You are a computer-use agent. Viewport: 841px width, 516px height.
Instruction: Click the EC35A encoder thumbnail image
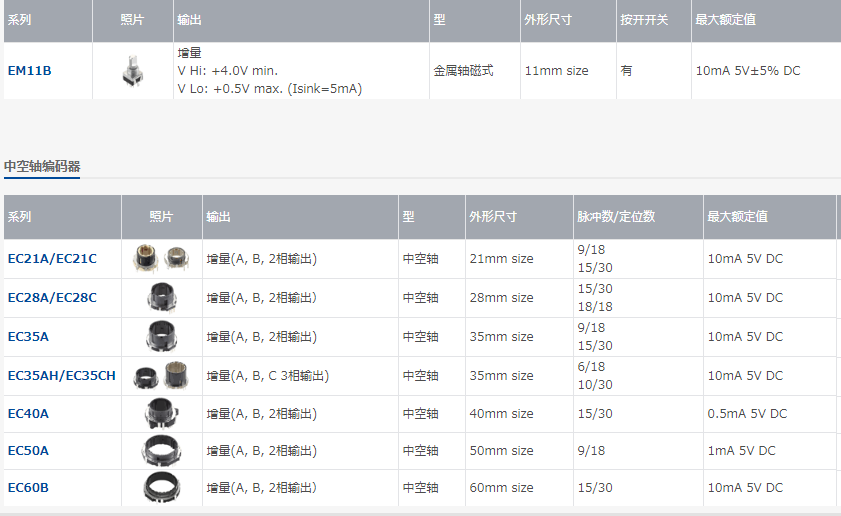pyautogui.click(x=161, y=336)
